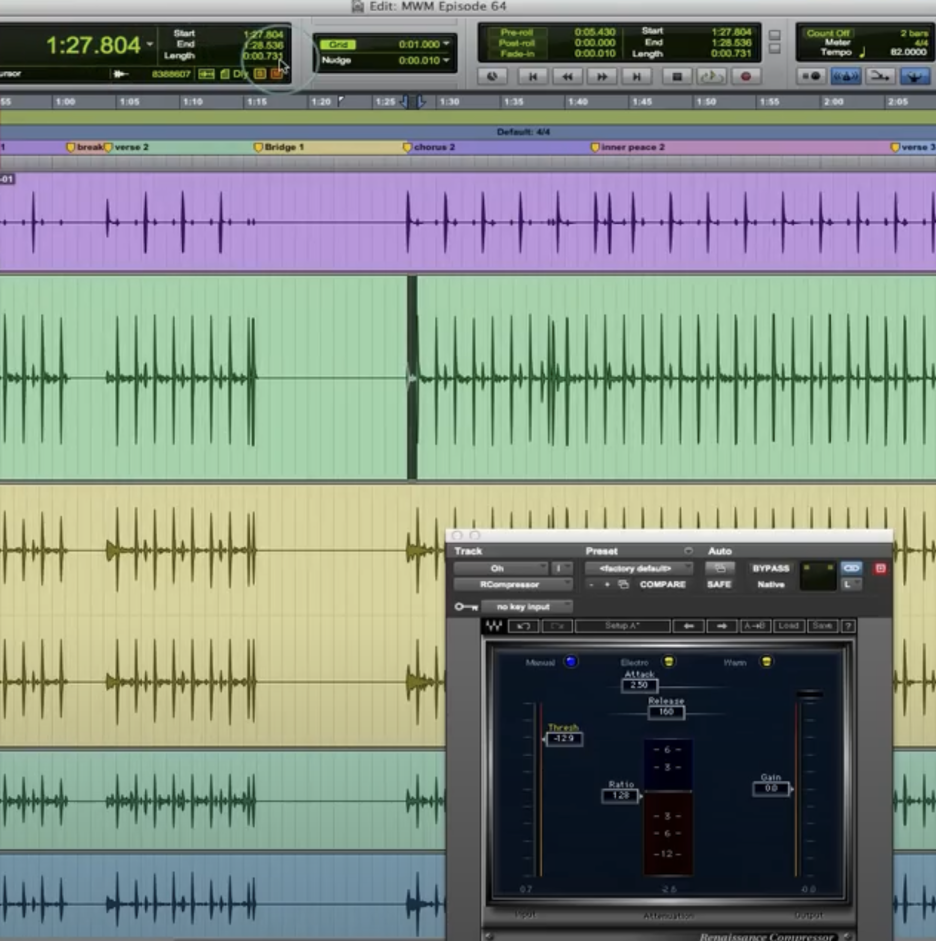Open the no key input selector

click(x=526, y=607)
